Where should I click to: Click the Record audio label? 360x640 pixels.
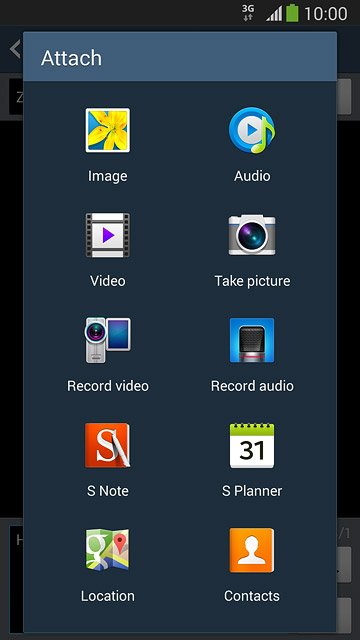point(252,386)
